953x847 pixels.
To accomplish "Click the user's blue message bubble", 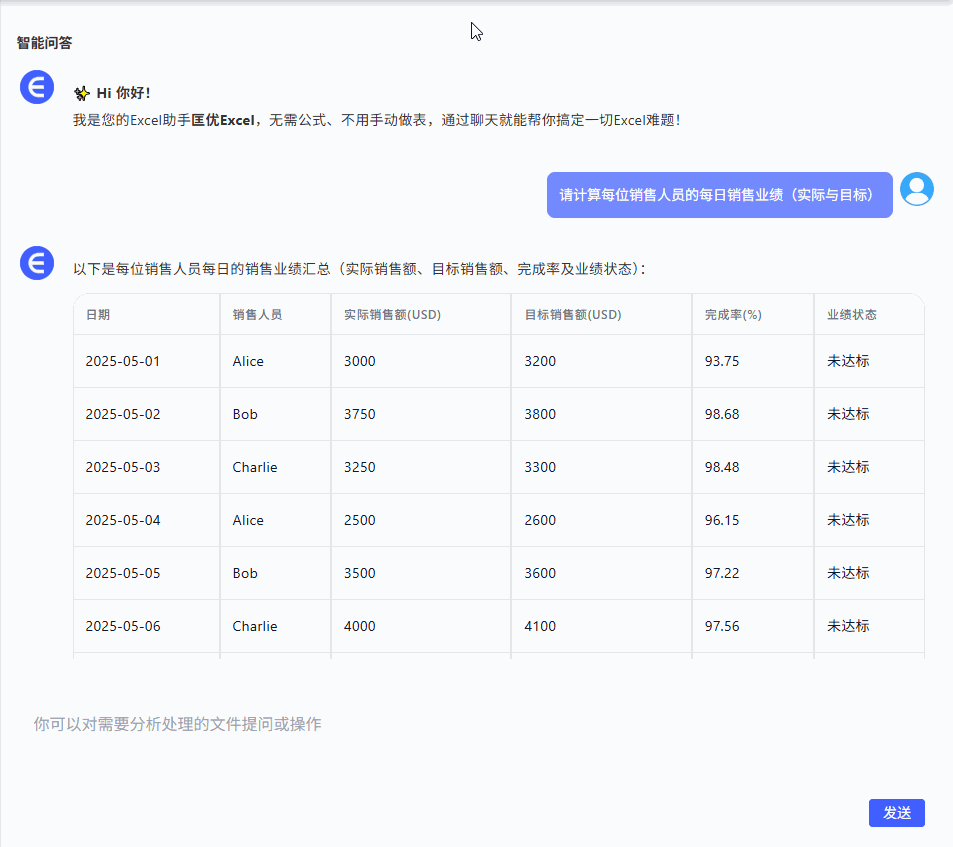I will pyautogui.click(x=719, y=195).
